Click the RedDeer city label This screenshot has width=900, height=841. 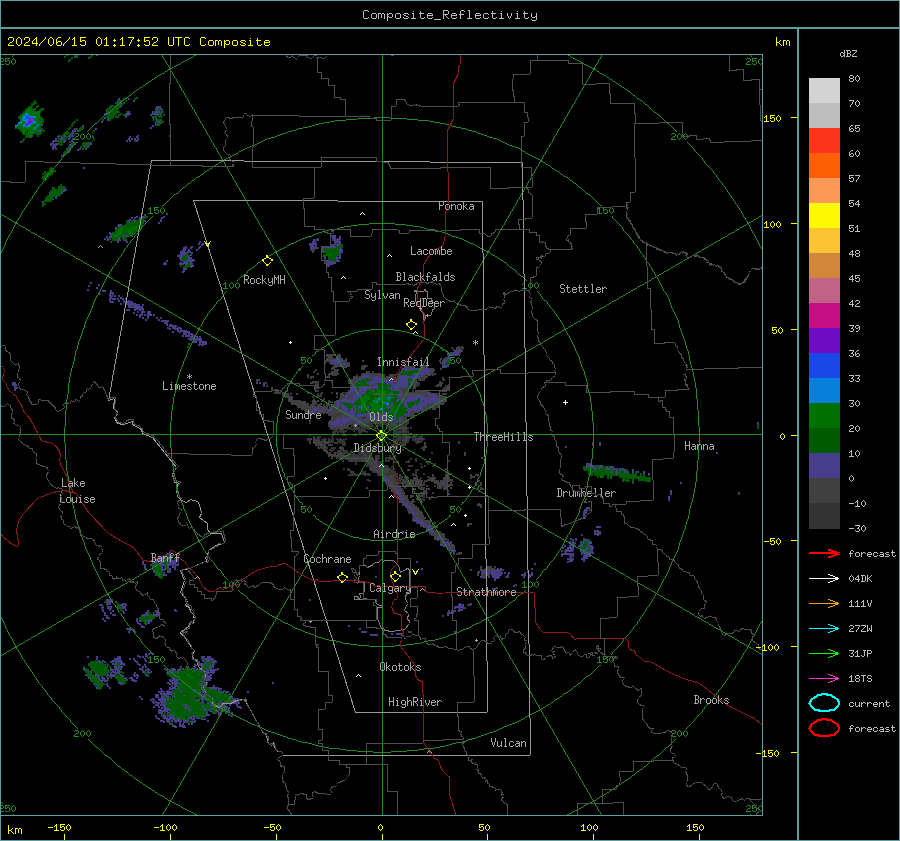point(424,303)
